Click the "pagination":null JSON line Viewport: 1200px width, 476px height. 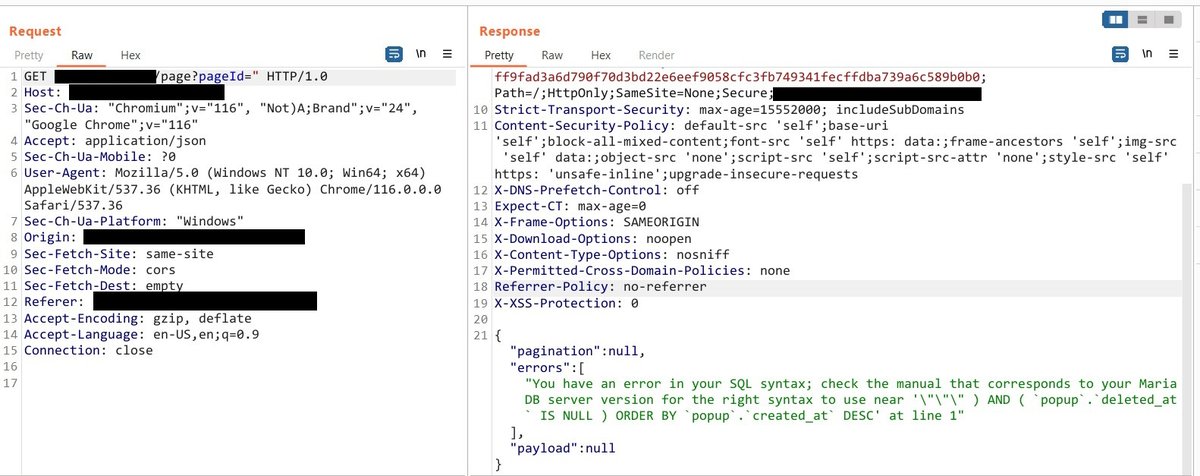[578, 351]
